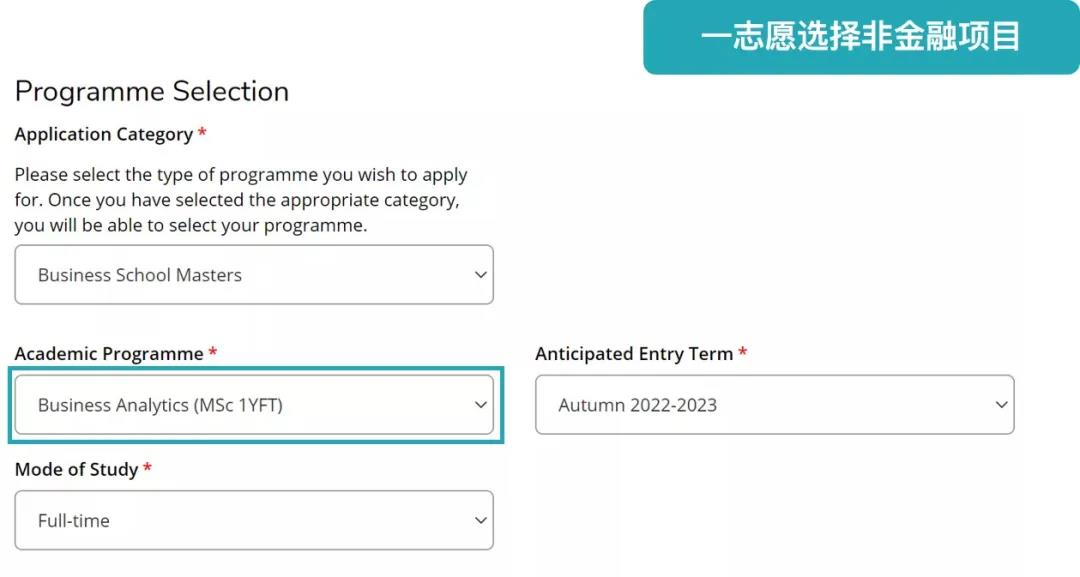
Task: Click the red asterisk beside Academic Programme
Action: (x=213, y=353)
